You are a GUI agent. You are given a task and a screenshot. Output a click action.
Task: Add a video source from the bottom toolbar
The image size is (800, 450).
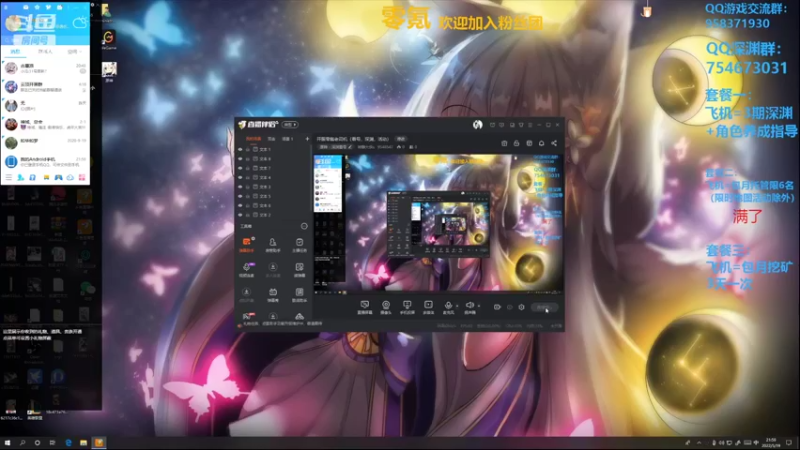[x=428, y=307]
